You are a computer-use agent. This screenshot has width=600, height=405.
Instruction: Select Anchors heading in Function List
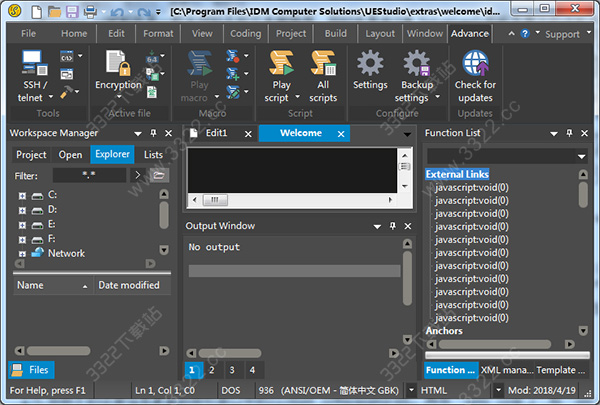444,331
